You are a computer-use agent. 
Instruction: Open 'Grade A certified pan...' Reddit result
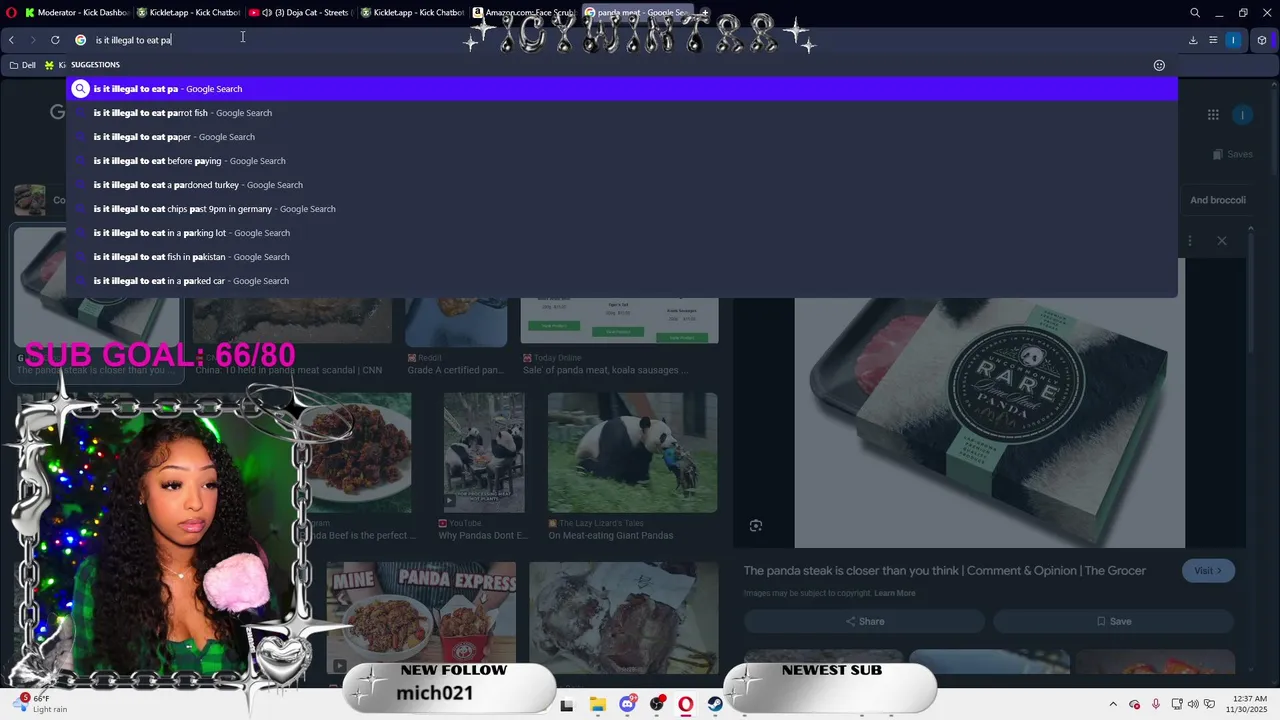point(455,370)
